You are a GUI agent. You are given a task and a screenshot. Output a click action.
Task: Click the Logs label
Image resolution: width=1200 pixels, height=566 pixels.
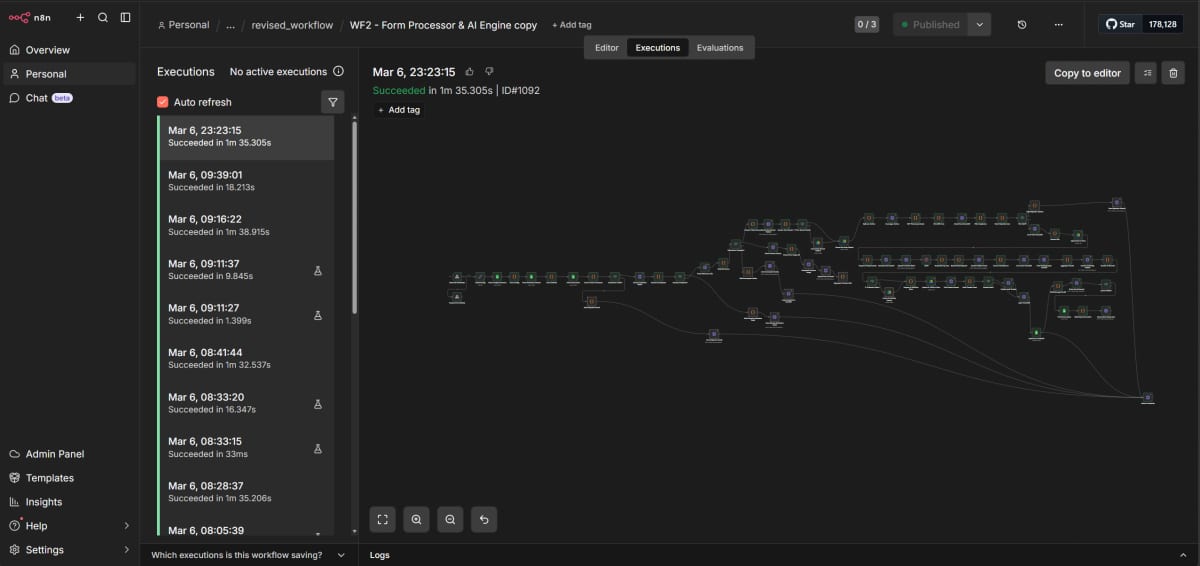pyautogui.click(x=380, y=555)
